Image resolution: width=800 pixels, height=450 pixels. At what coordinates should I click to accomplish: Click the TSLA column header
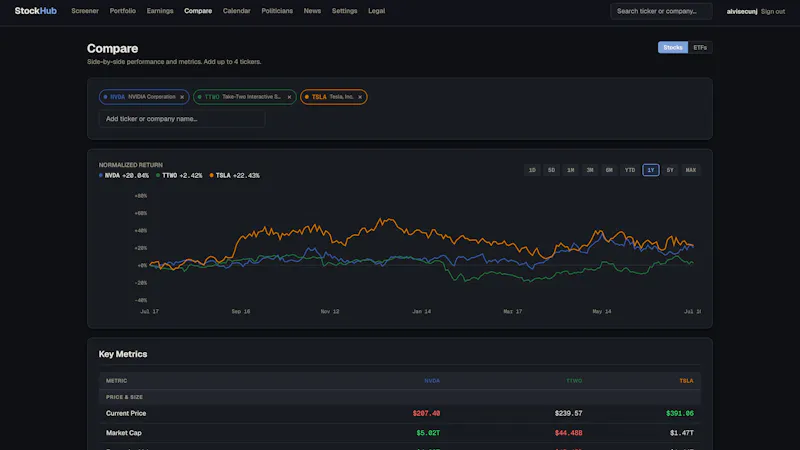pyautogui.click(x=686, y=381)
